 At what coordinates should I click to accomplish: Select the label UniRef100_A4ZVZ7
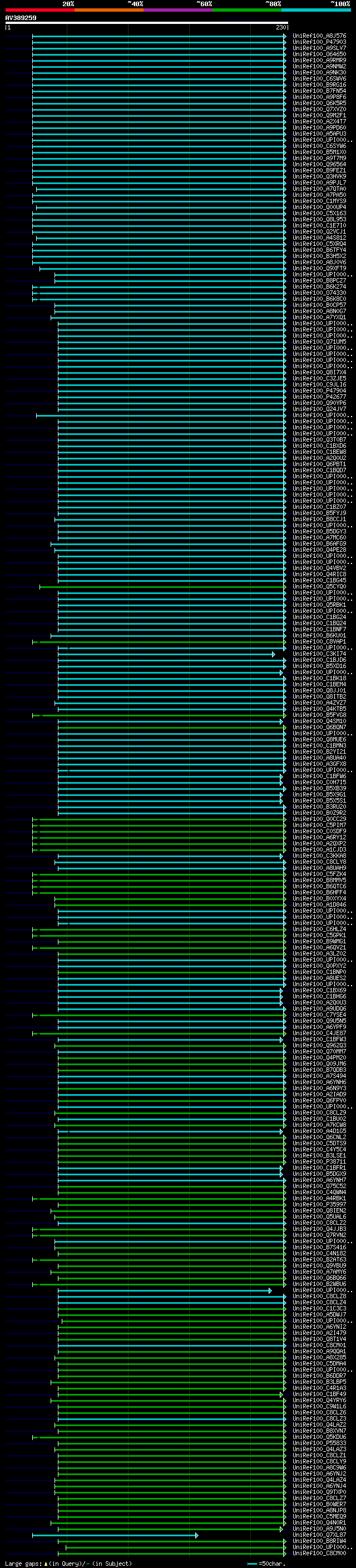(x=319, y=703)
